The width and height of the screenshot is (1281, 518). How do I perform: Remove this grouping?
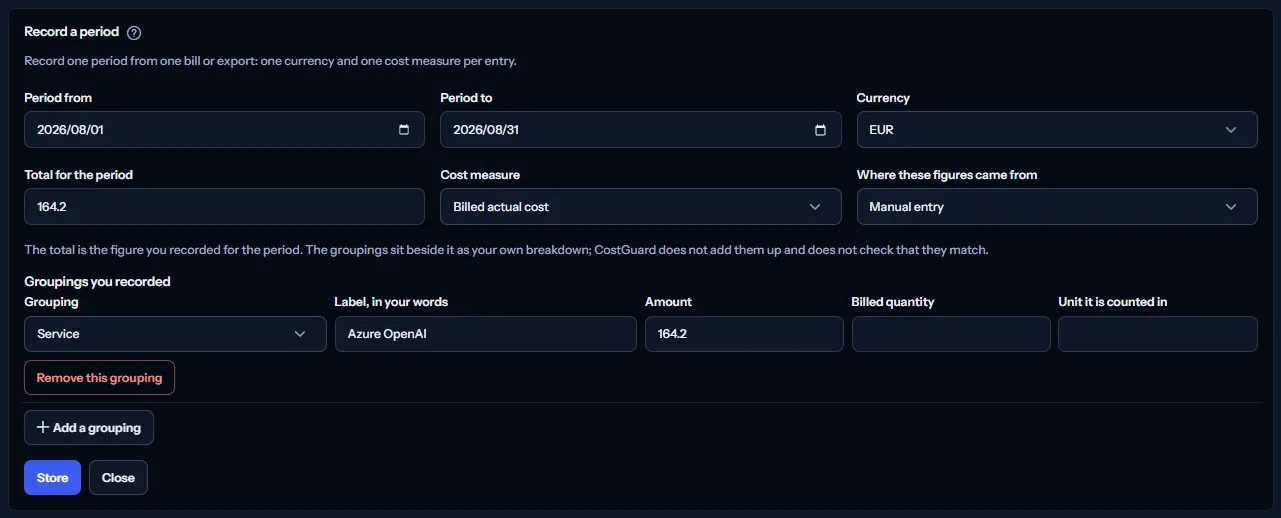[x=99, y=378]
